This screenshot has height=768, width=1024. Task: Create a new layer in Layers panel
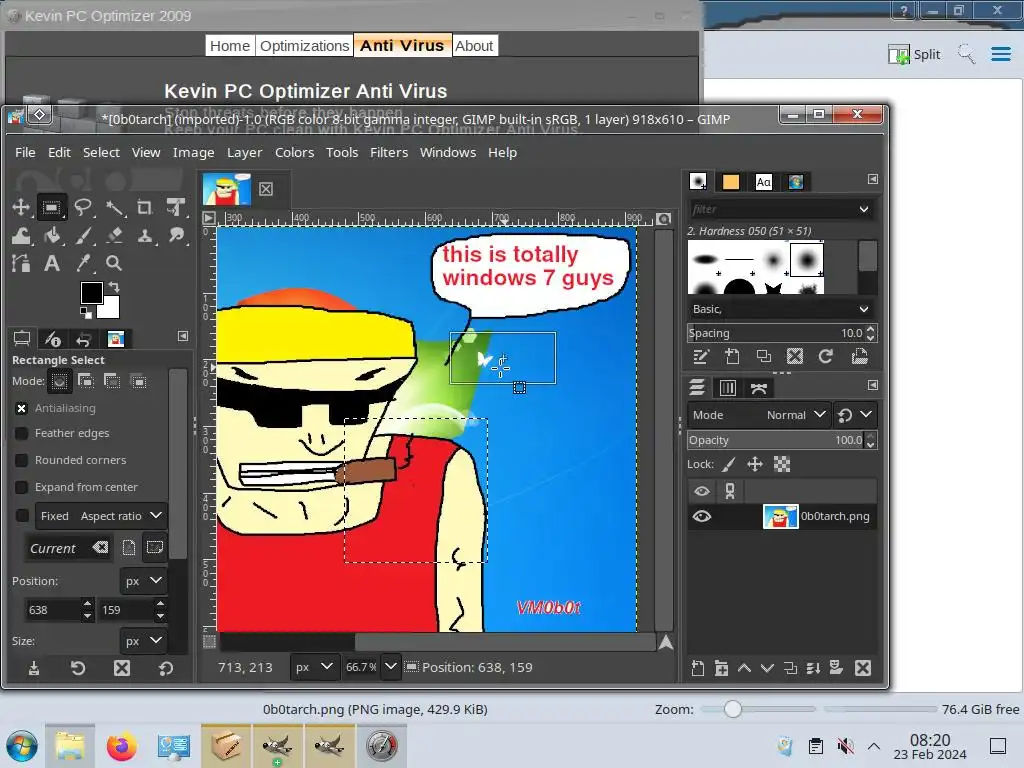click(697, 667)
